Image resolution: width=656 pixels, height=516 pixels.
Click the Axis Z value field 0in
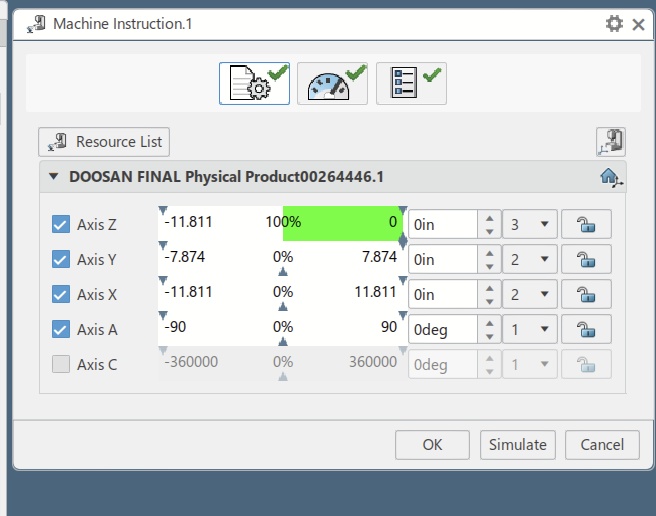(443, 224)
